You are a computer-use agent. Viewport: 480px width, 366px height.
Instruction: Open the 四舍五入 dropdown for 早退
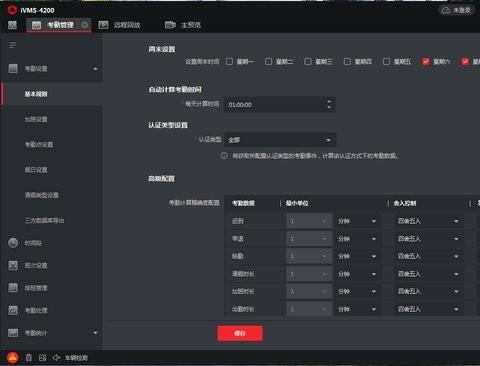coord(428,239)
